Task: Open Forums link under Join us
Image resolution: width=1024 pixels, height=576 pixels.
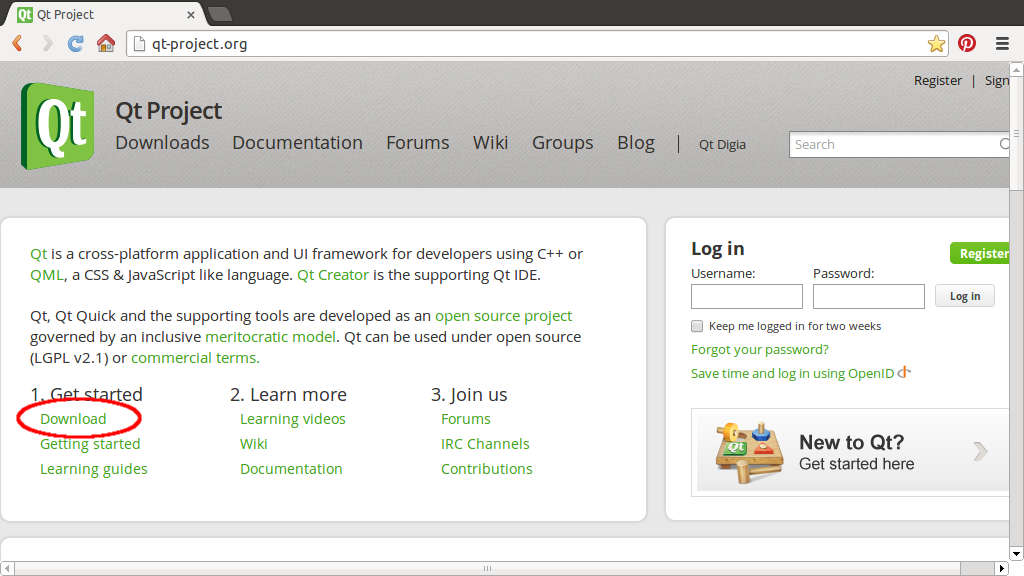Action: [466, 419]
